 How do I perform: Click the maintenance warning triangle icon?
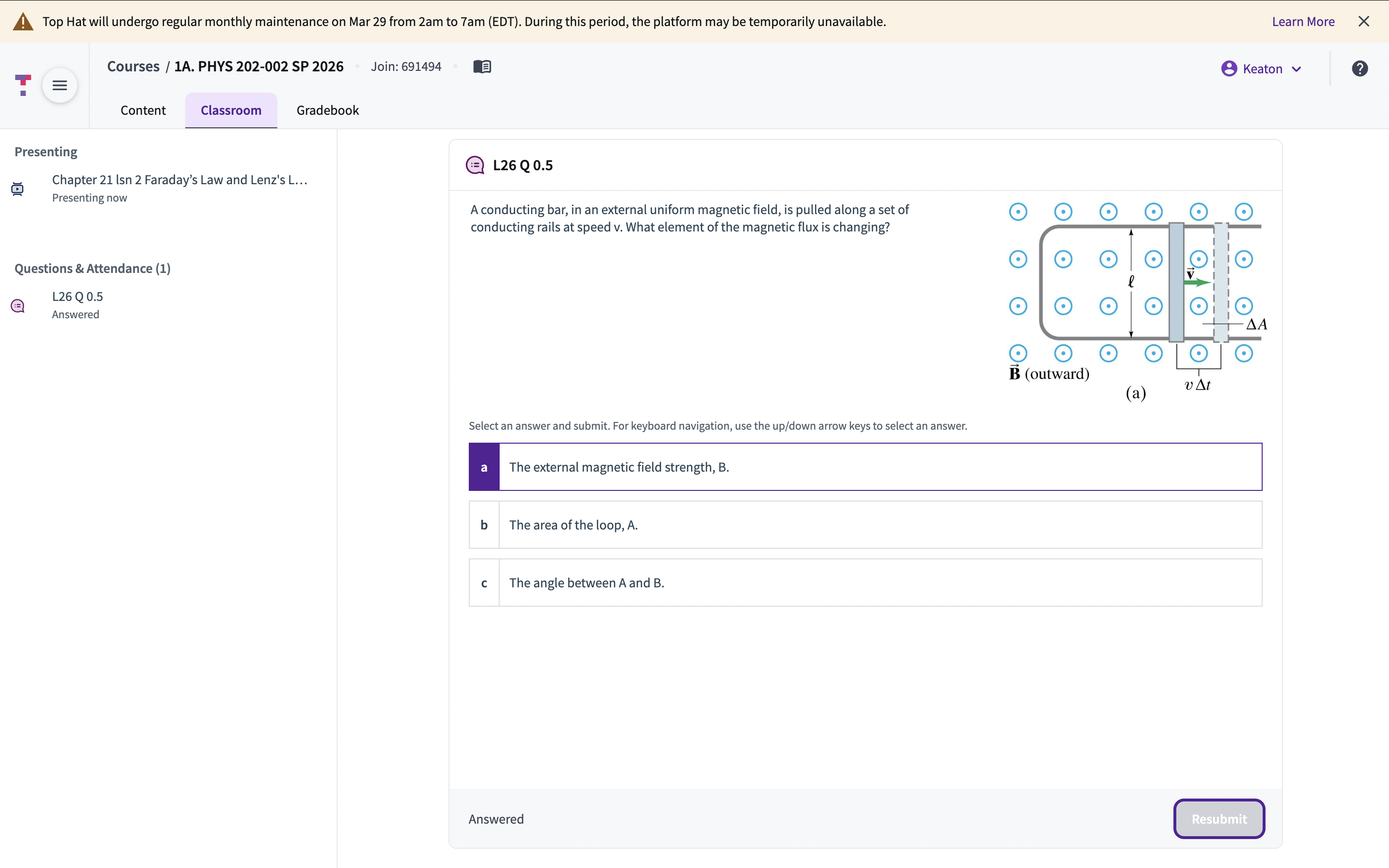[x=23, y=22]
